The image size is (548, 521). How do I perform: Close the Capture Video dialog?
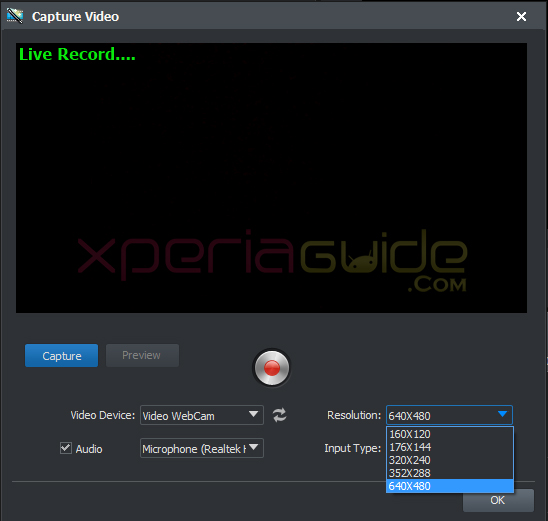521,16
